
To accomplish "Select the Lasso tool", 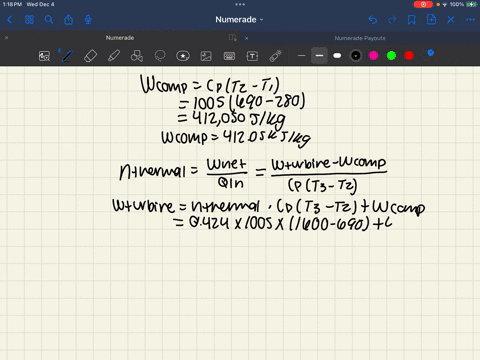I will click(160, 56).
